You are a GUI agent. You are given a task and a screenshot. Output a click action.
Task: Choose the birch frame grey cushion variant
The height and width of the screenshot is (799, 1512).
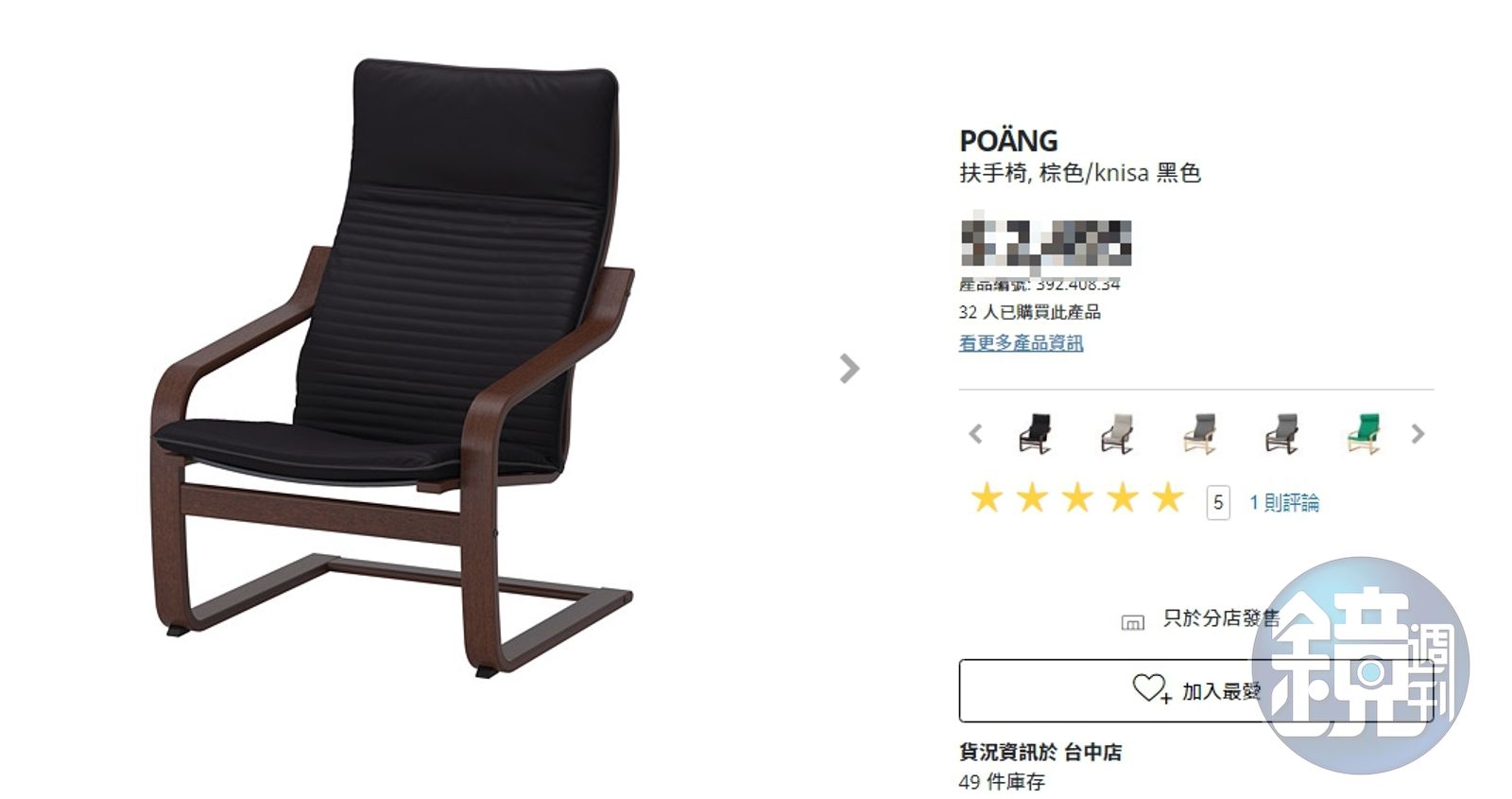click(x=1199, y=434)
